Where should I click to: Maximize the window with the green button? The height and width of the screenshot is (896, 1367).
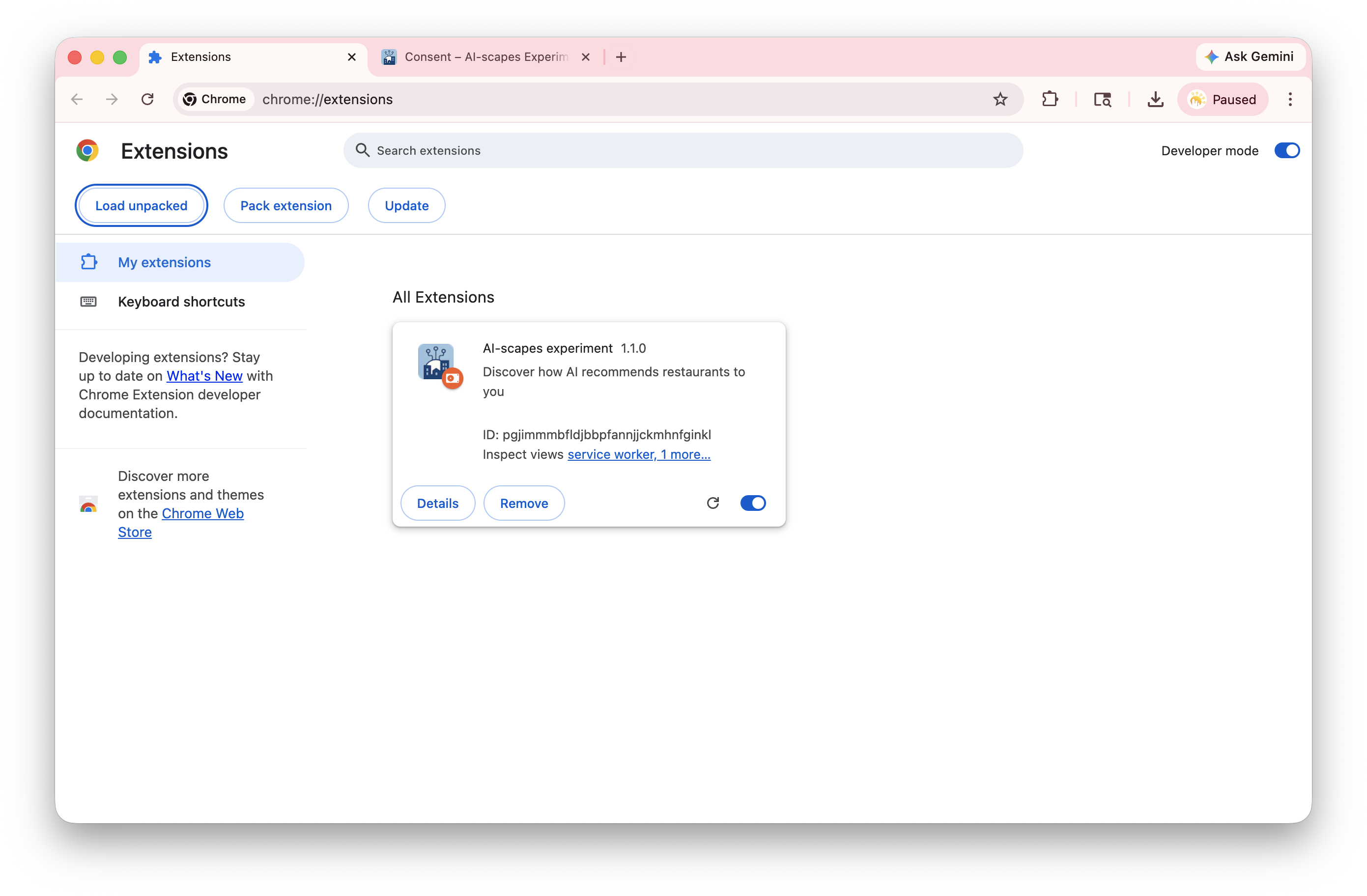pos(119,57)
